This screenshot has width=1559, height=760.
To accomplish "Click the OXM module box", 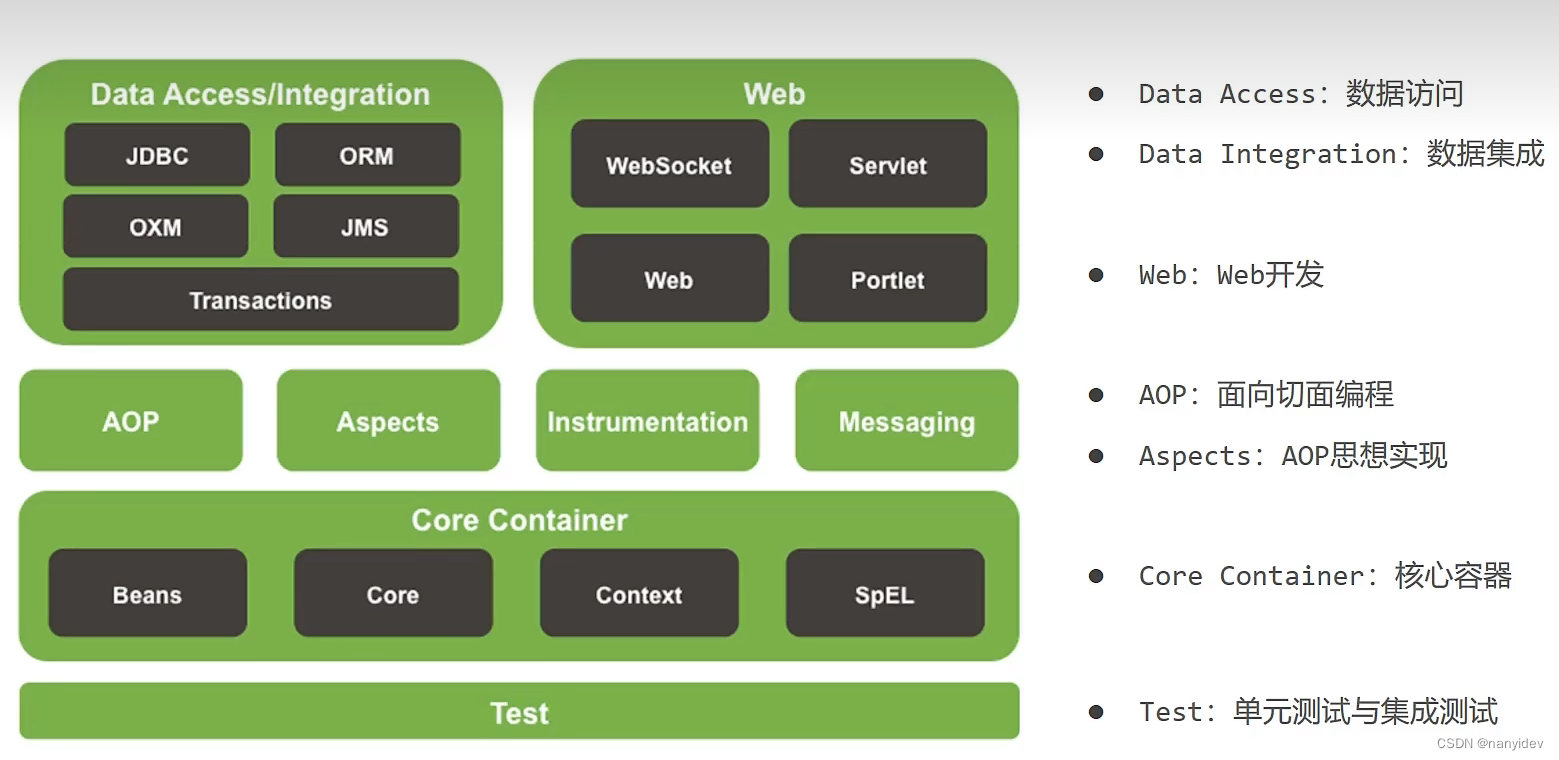I will pos(155,226).
